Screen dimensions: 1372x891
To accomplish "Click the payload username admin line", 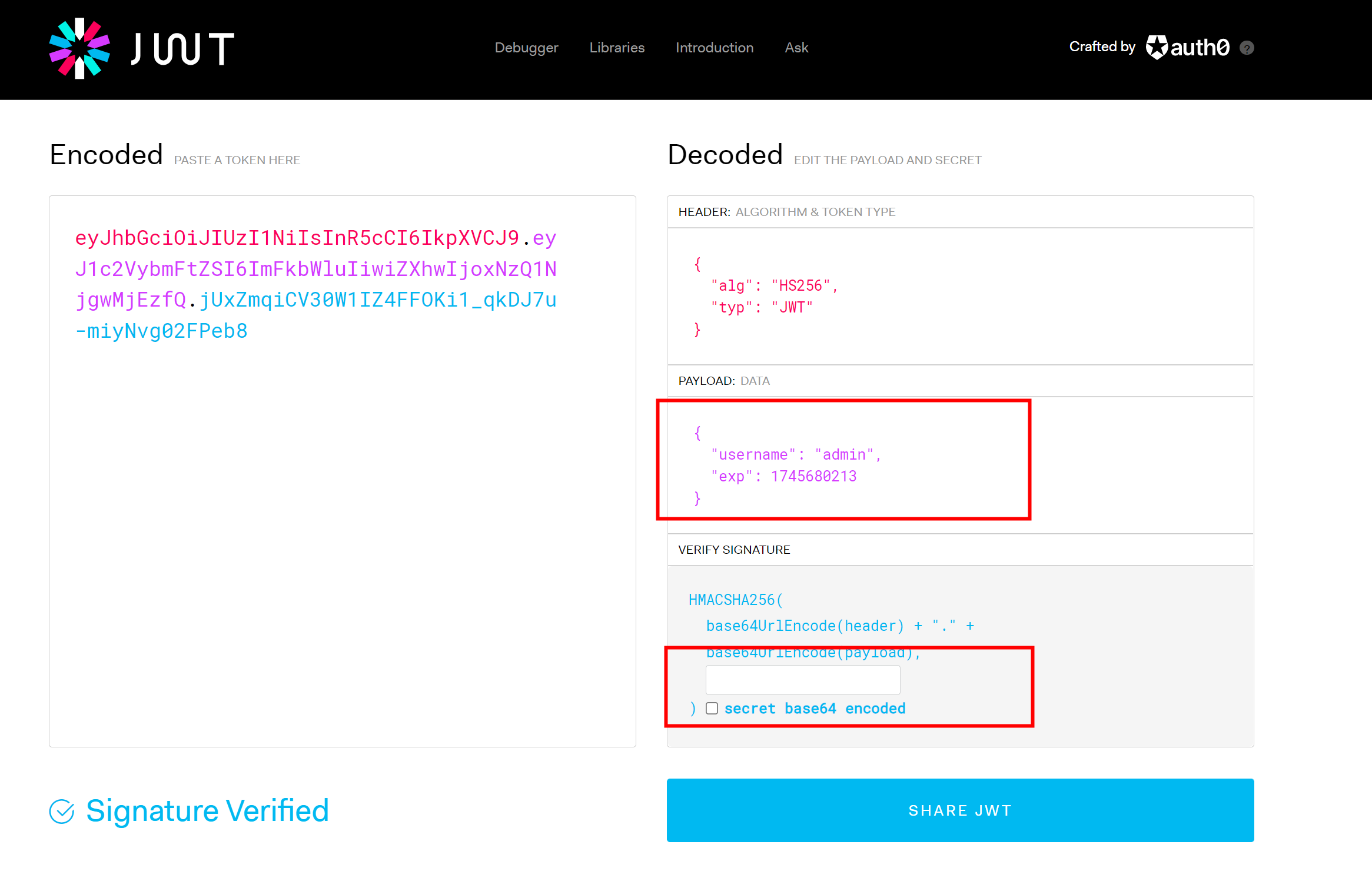I will coord(796,455).
